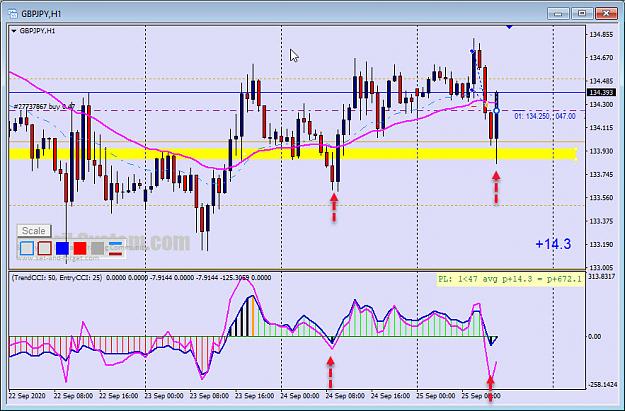Click the GBPJPY,H1 window title text
This screenshot has height=411, width=625.
pos(41,14)
